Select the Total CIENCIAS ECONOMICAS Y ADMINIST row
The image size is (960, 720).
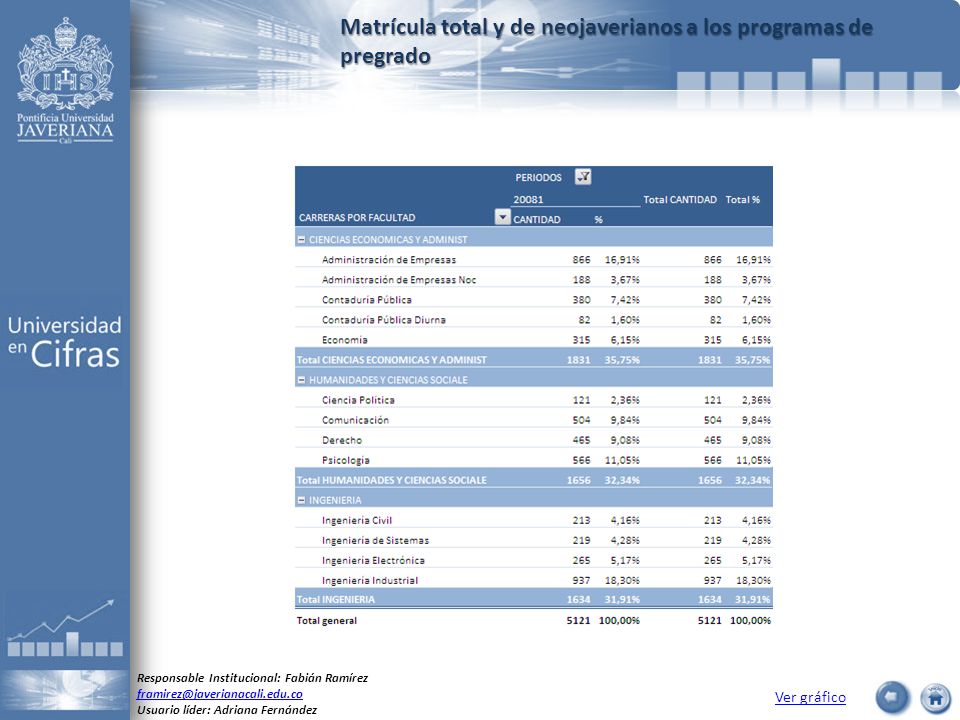tap(533, 360)
